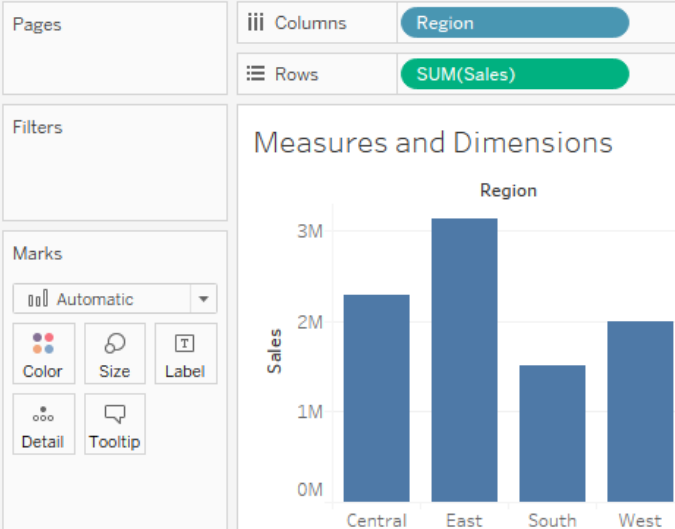Click the Filters shelf label
The image size is (675, 529).
[37, 127]
